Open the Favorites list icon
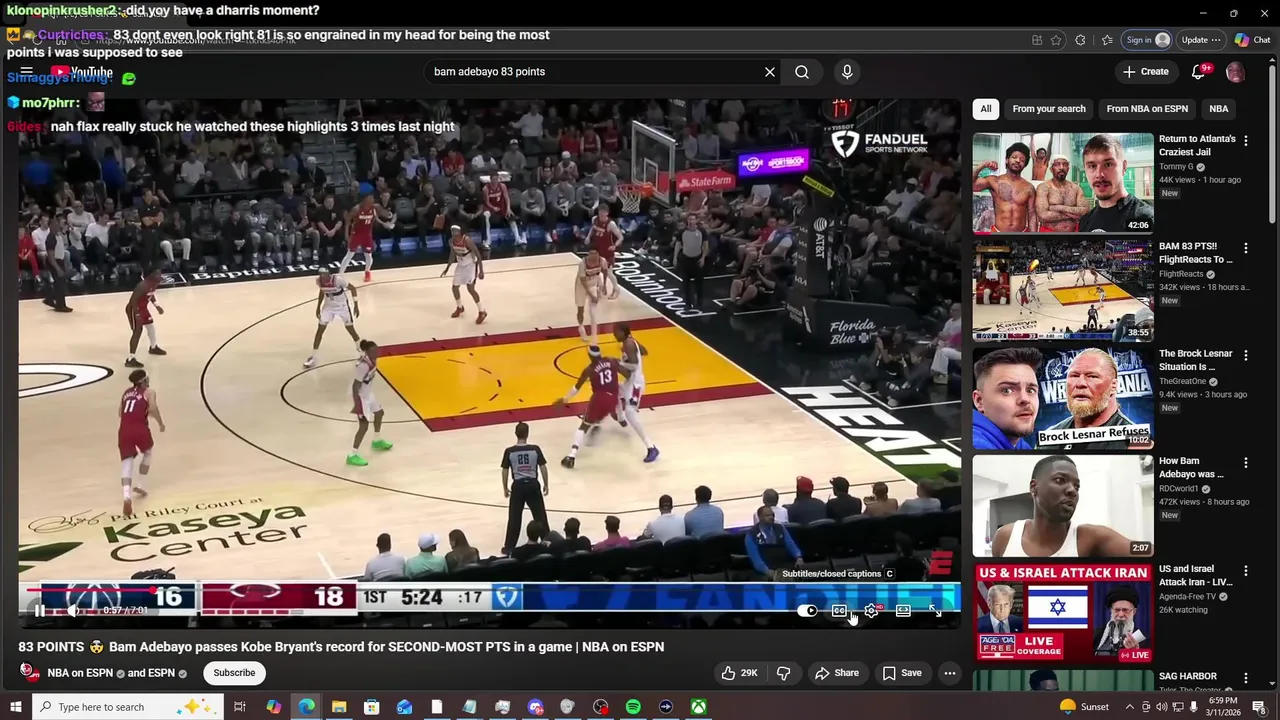 click(x=1107, y=40)
